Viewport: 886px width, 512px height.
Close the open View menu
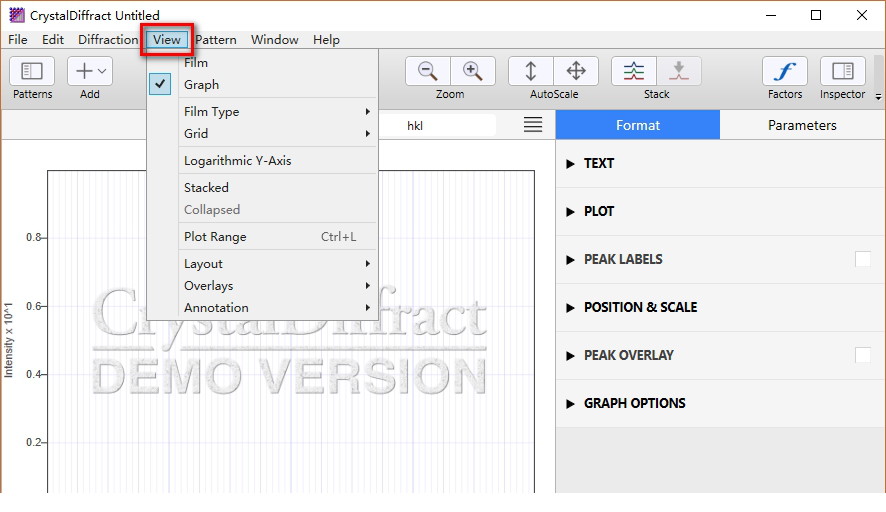(167, 40)
